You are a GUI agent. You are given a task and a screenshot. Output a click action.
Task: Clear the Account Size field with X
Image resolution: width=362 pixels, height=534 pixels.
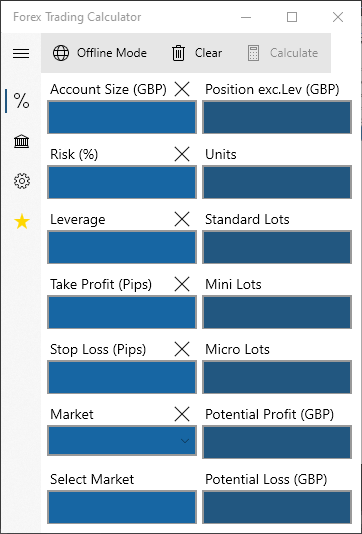(182, 89)
